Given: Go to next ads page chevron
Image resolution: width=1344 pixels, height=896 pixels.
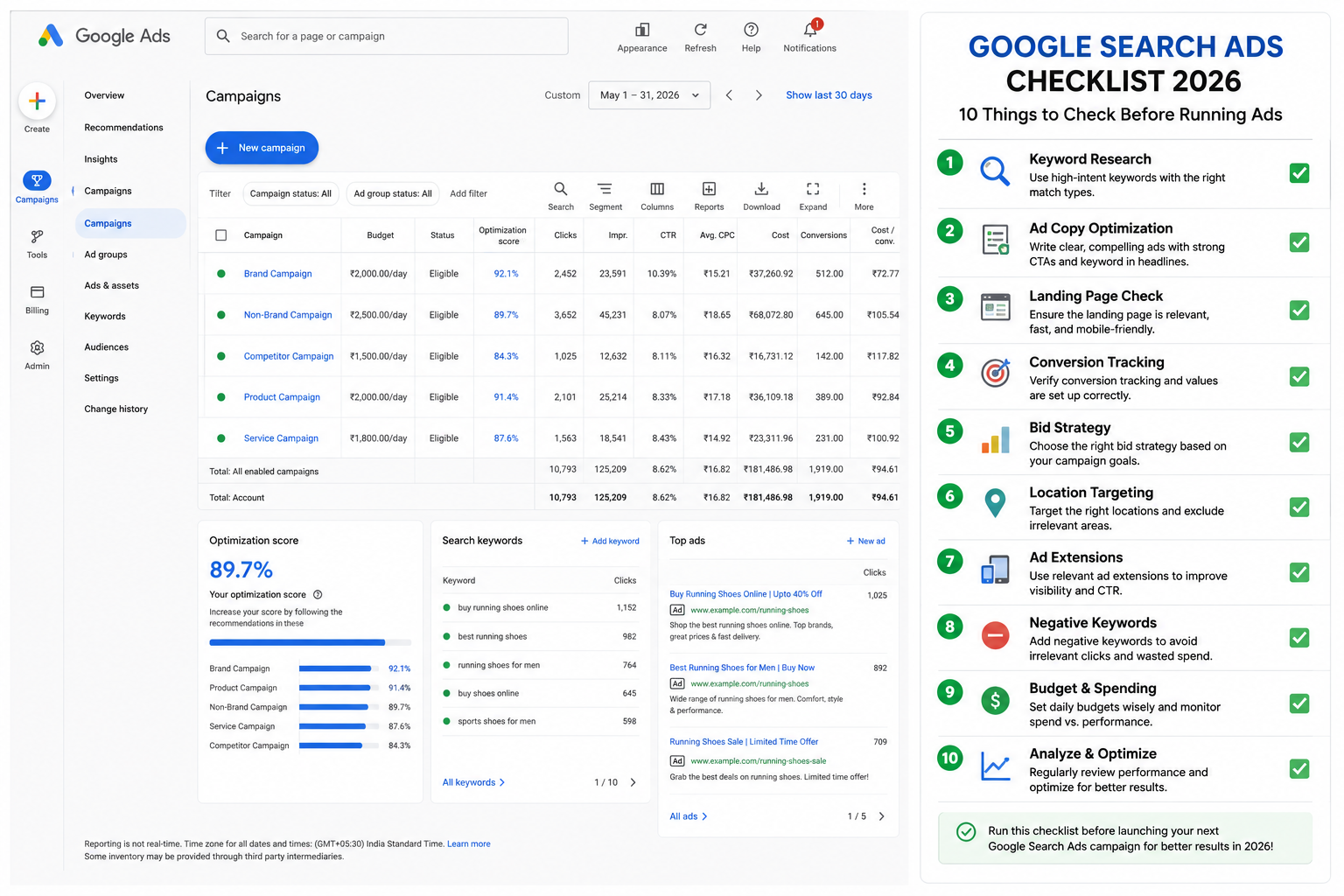Looking at the screenshot, I should click(x=881, y=816).
